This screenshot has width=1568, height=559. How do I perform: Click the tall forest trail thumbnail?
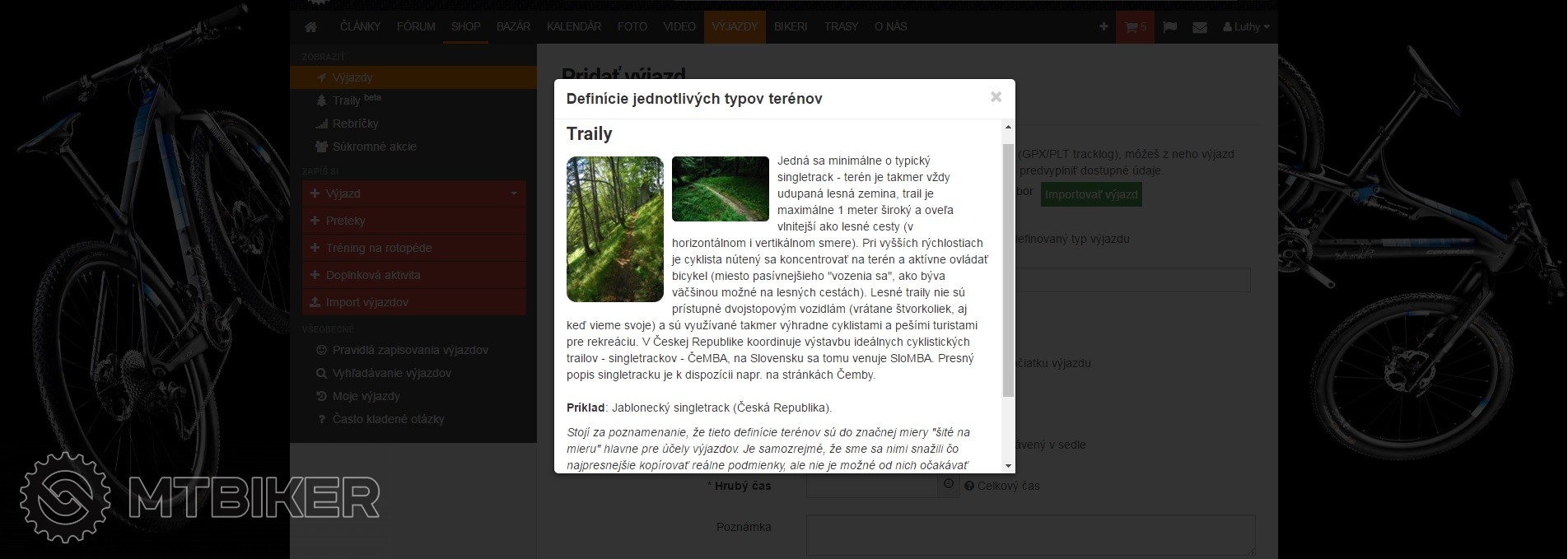[614, 229]
